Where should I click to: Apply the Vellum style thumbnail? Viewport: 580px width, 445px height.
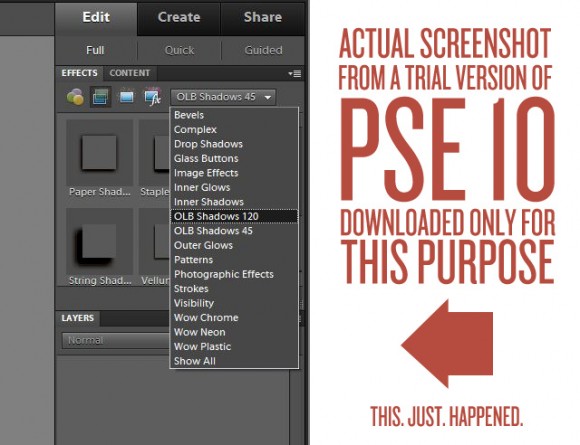154,242
